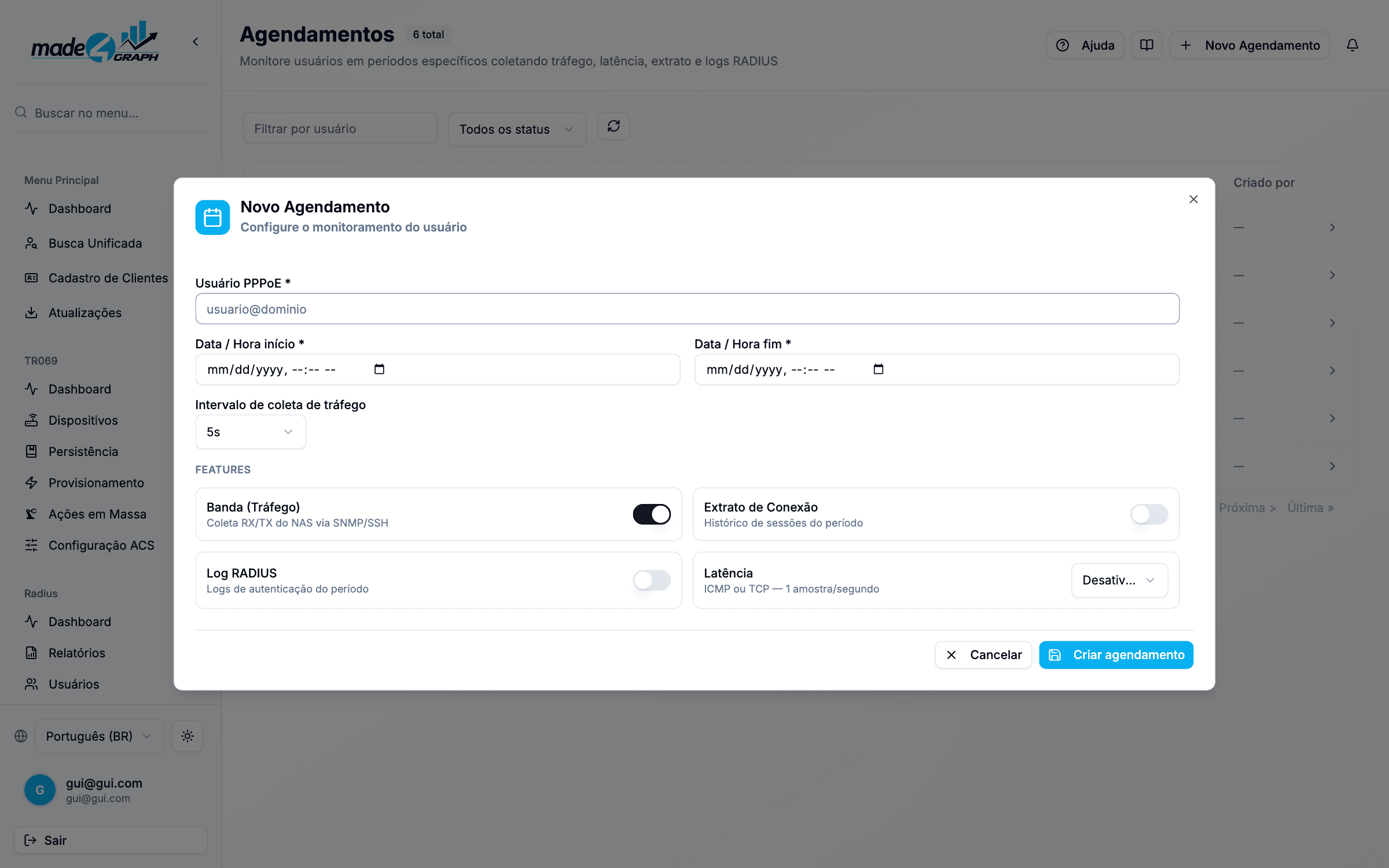Disable the Banda (Tráfego) toggle

652,514
